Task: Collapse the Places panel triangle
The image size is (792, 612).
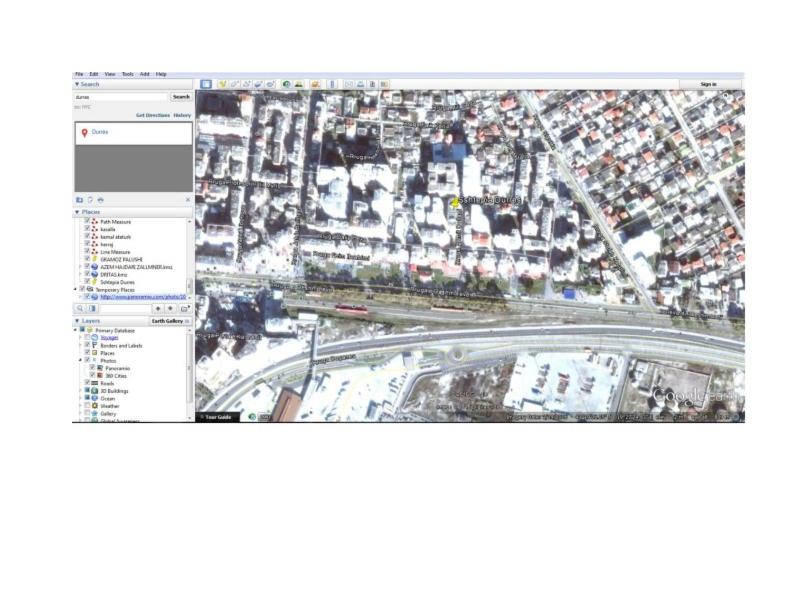Action: 77,212
